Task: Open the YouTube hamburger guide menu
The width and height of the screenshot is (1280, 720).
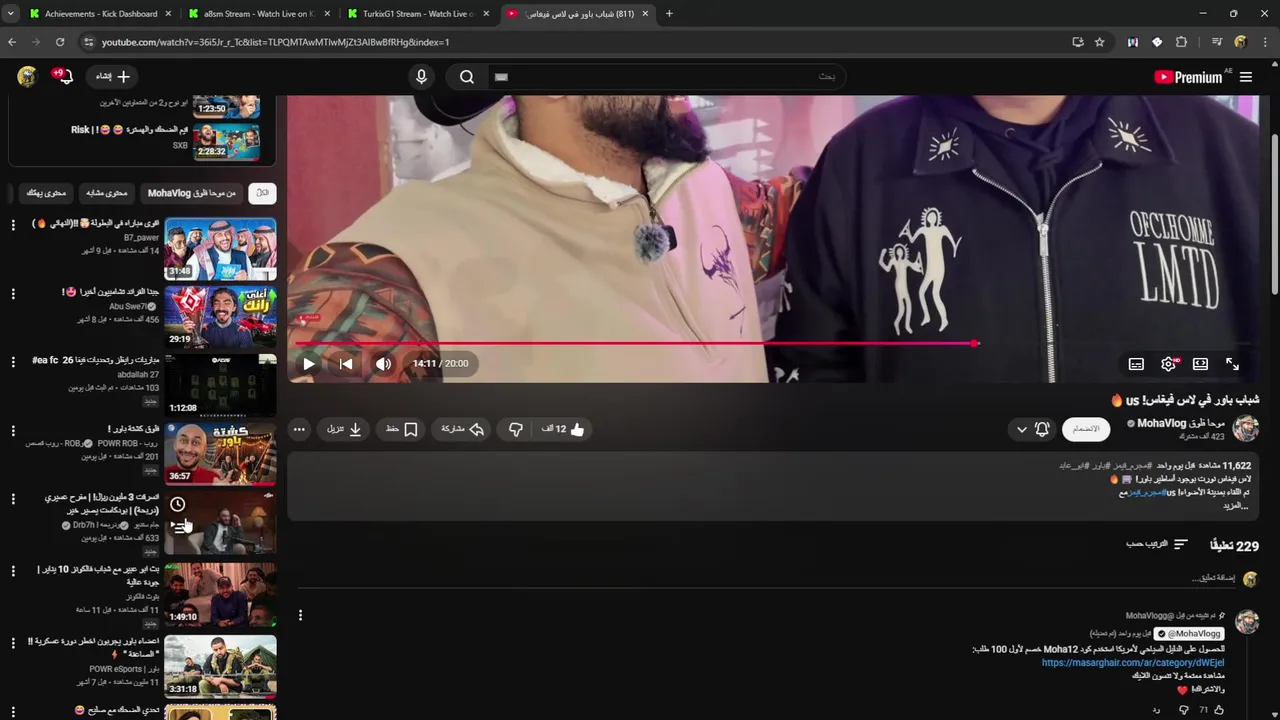Action: pos(1246,77)
